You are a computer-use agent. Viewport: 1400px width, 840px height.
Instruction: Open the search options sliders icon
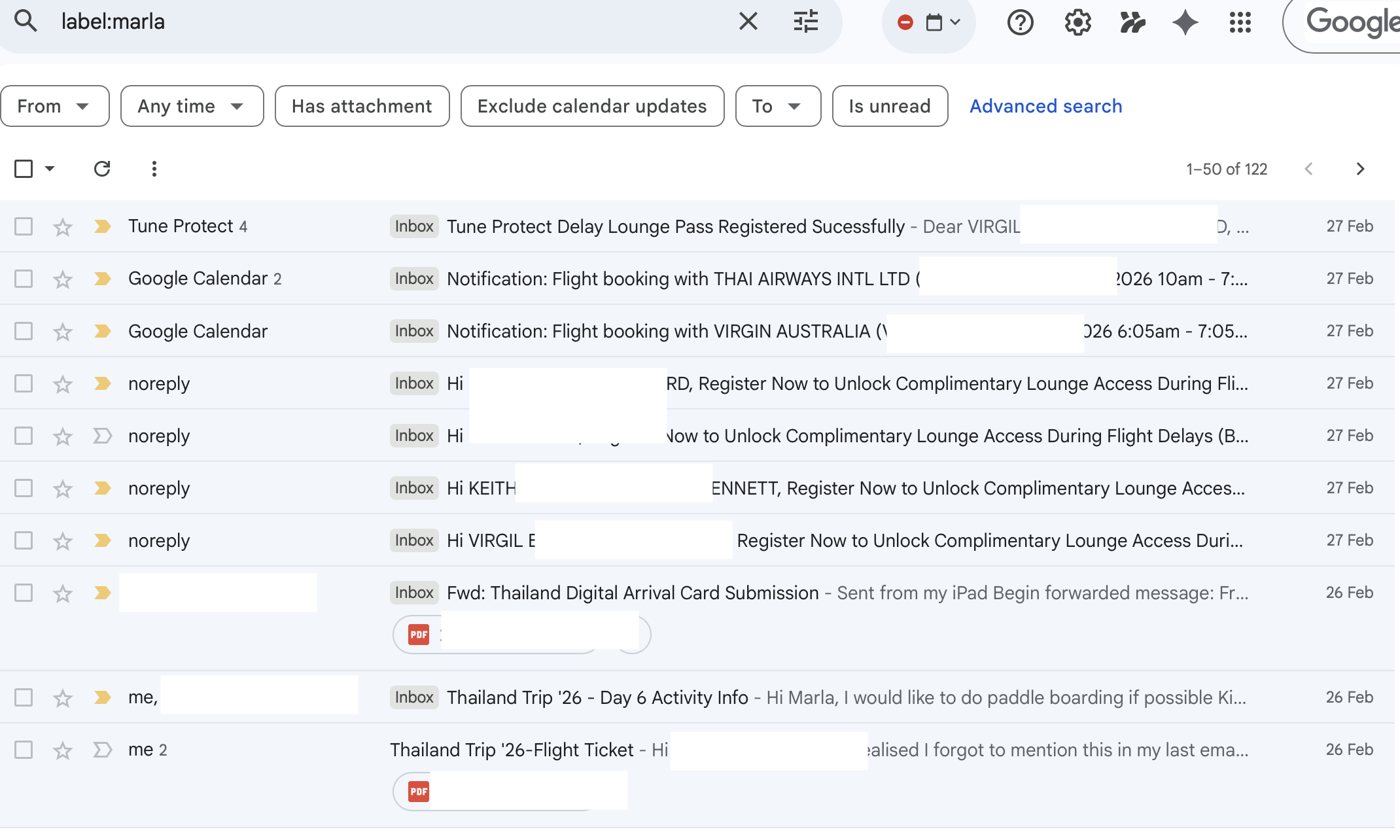[x=805, y=22]
